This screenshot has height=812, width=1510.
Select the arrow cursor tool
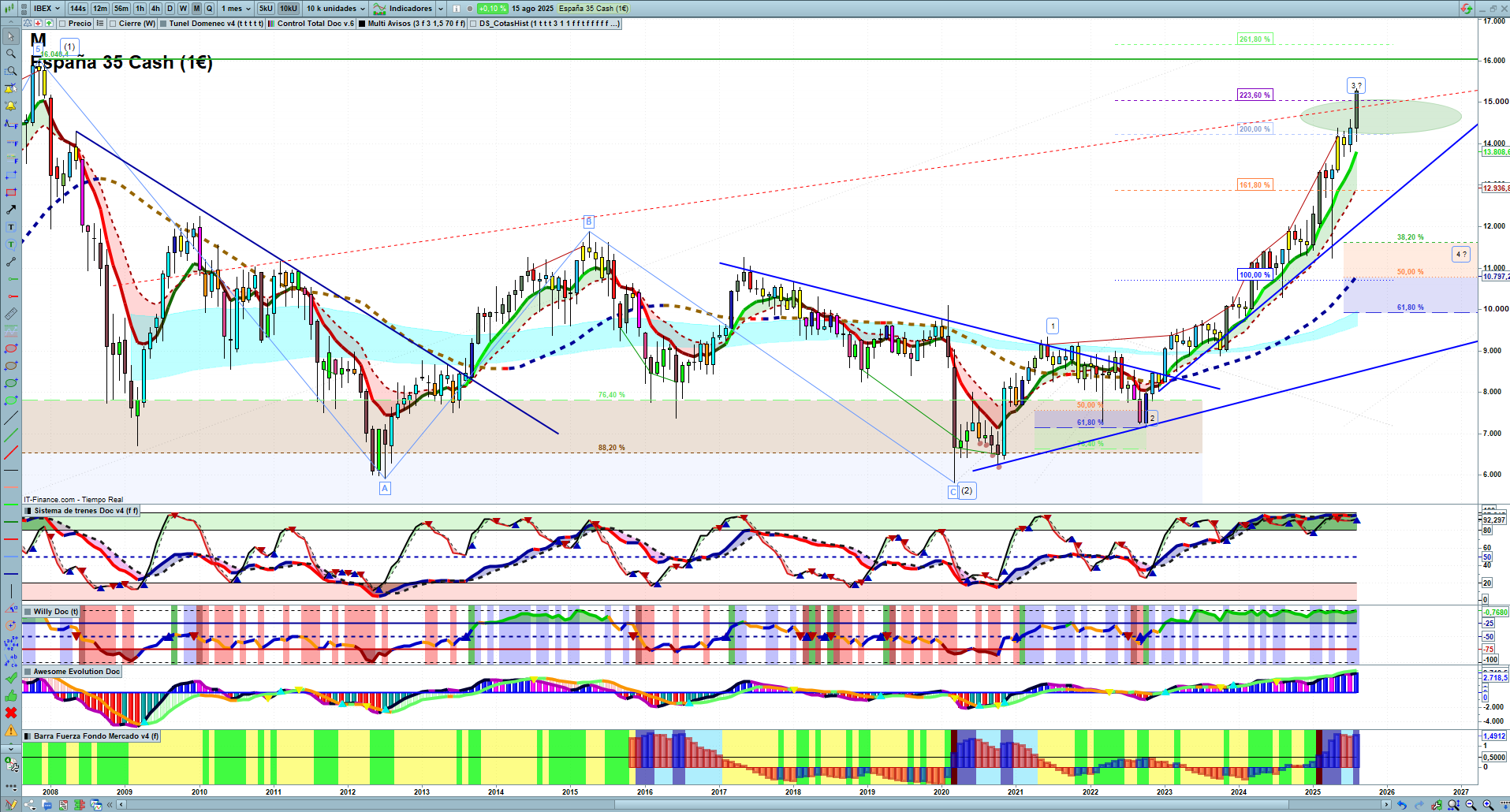coord(11,36)
